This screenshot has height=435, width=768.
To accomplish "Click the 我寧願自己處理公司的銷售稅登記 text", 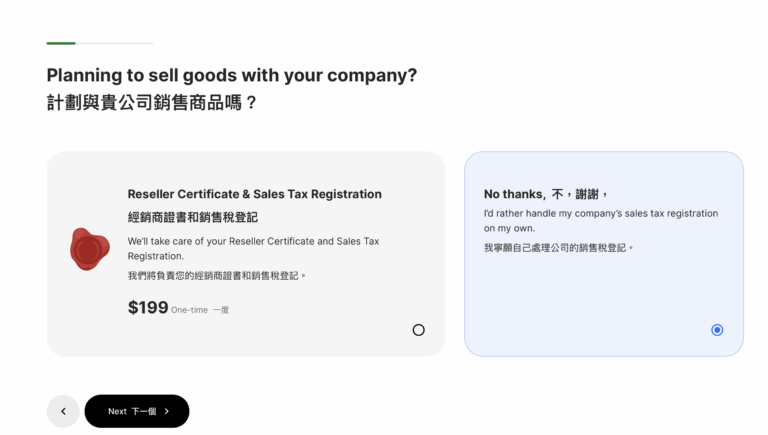I will pos(558,247).
